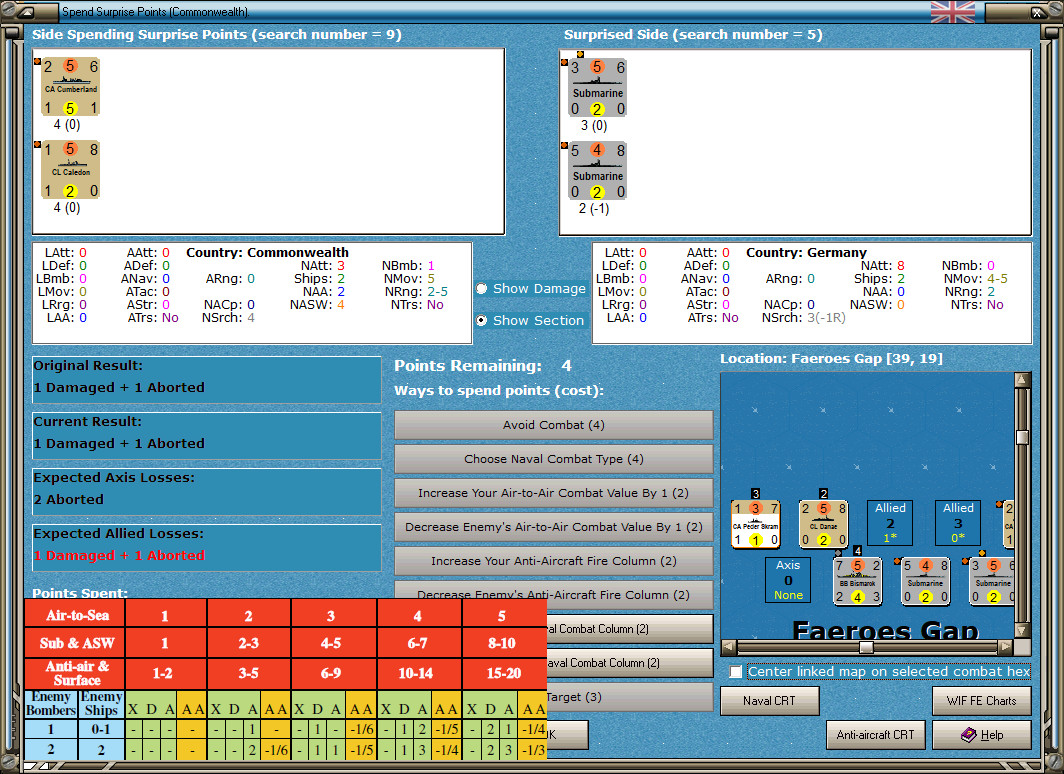Click the map horizontal scrollbar thumb
This screenshot has width=1064, height=774.
(x=866, y=647)
